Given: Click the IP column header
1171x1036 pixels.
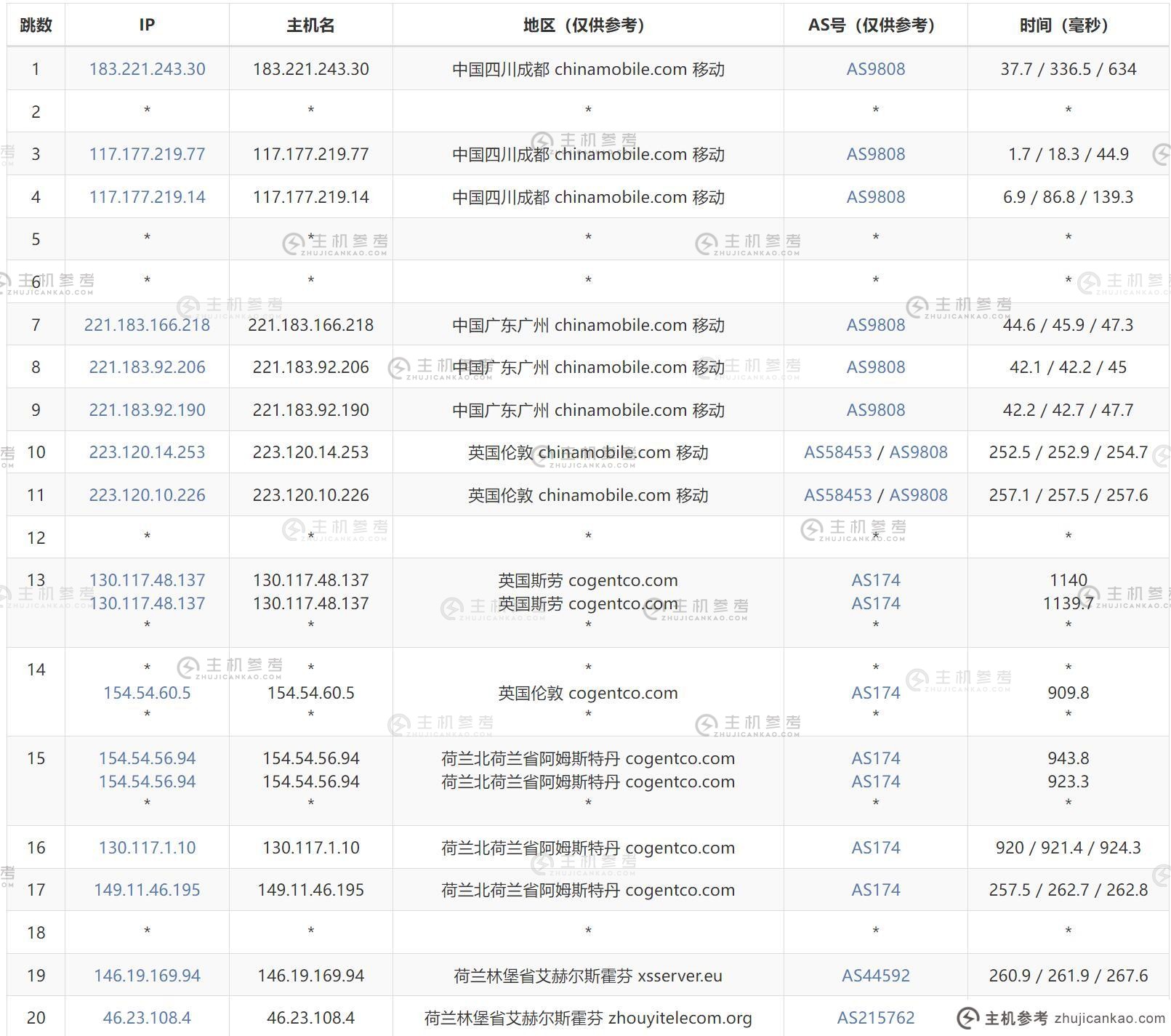Looking at the screenshot, I should pos(147,25).
